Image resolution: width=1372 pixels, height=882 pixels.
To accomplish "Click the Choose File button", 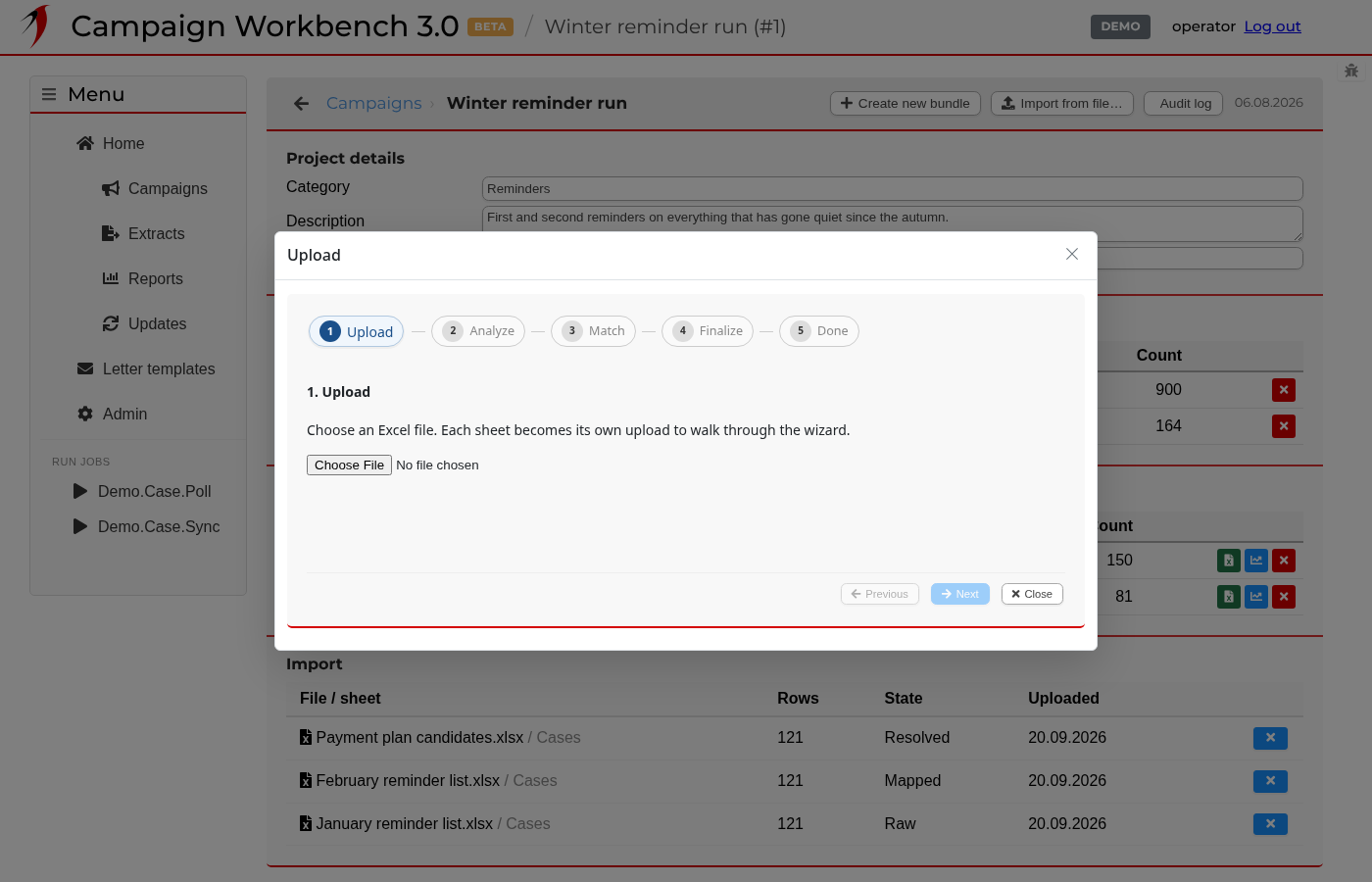I will pos(350,465).
